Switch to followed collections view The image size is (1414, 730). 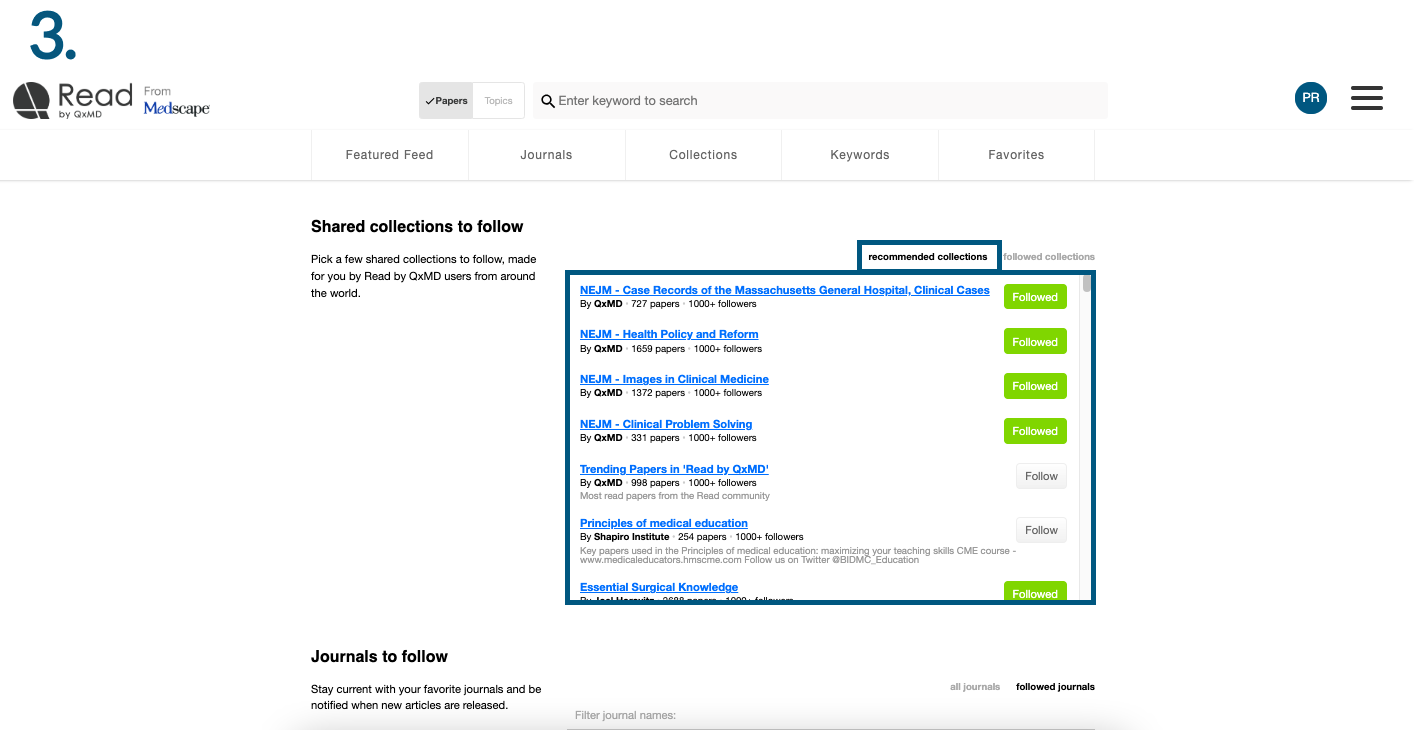1049,257
